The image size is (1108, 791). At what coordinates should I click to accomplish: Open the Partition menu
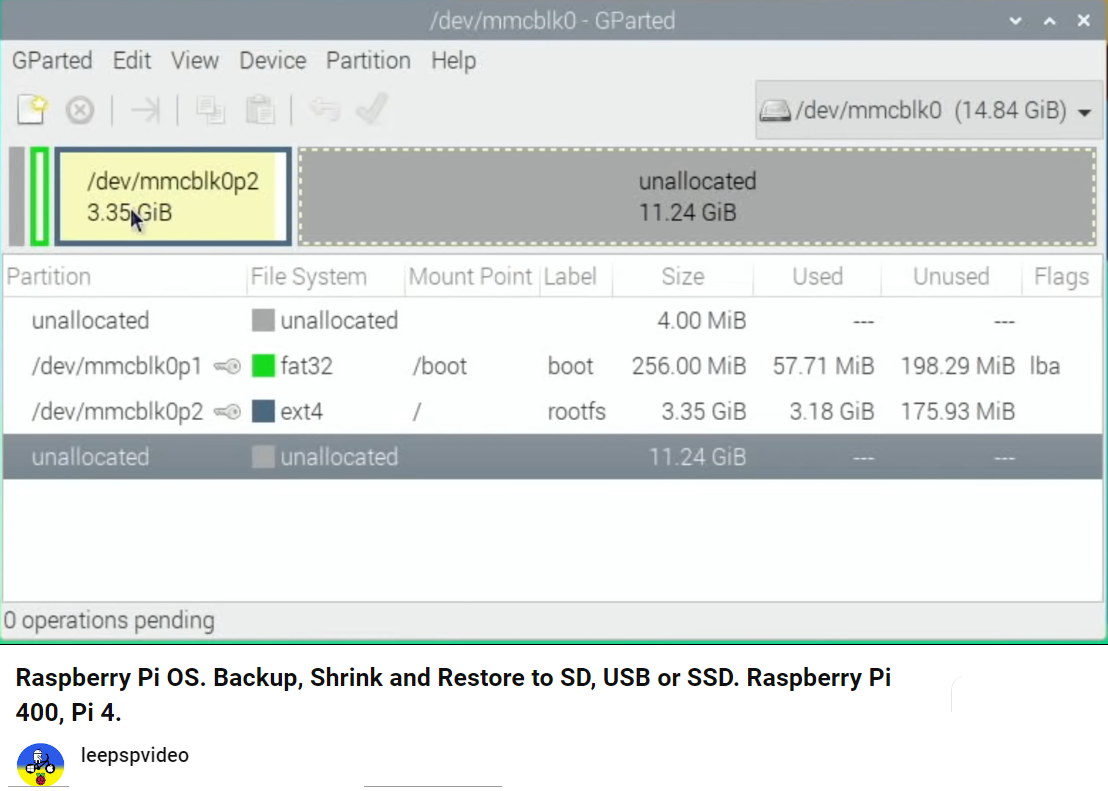click(368, 61)
